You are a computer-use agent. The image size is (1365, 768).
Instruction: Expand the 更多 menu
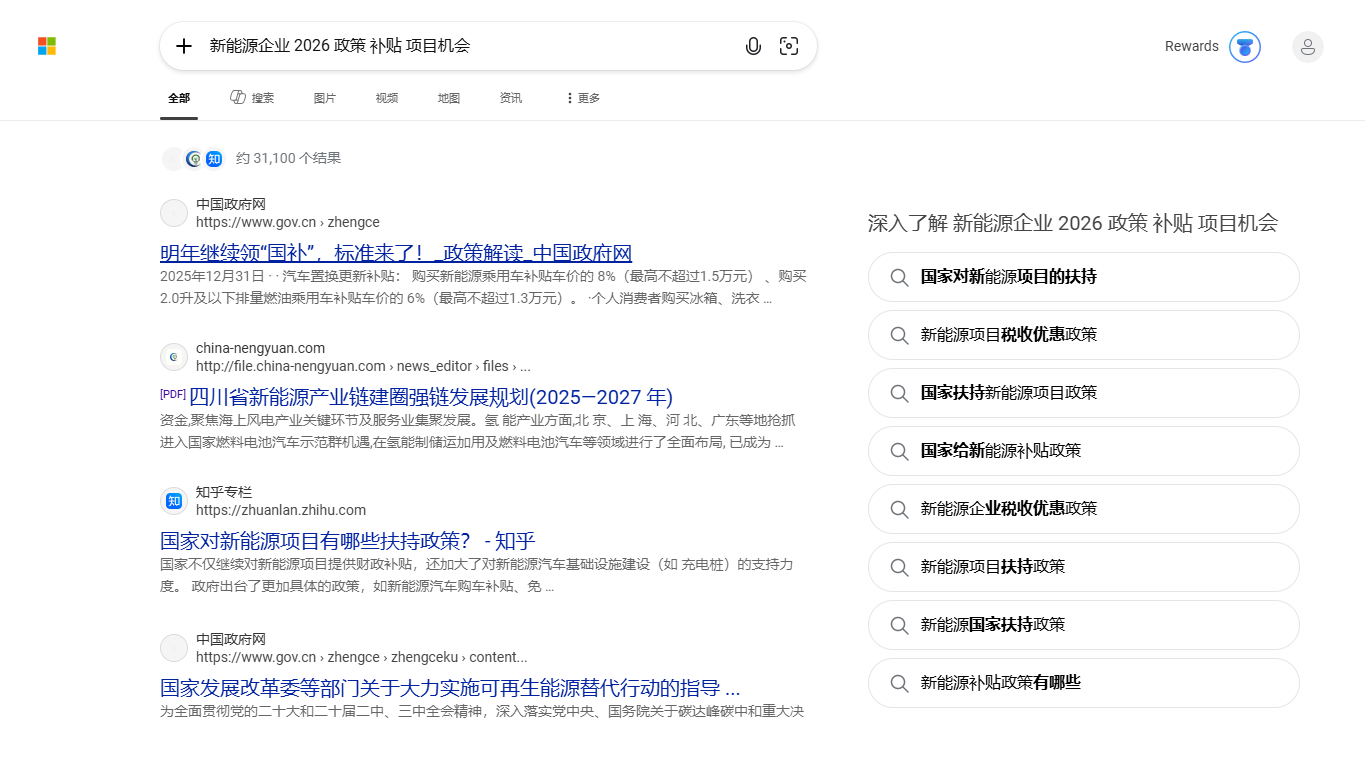pyautogui.click(x=583, y=98)
